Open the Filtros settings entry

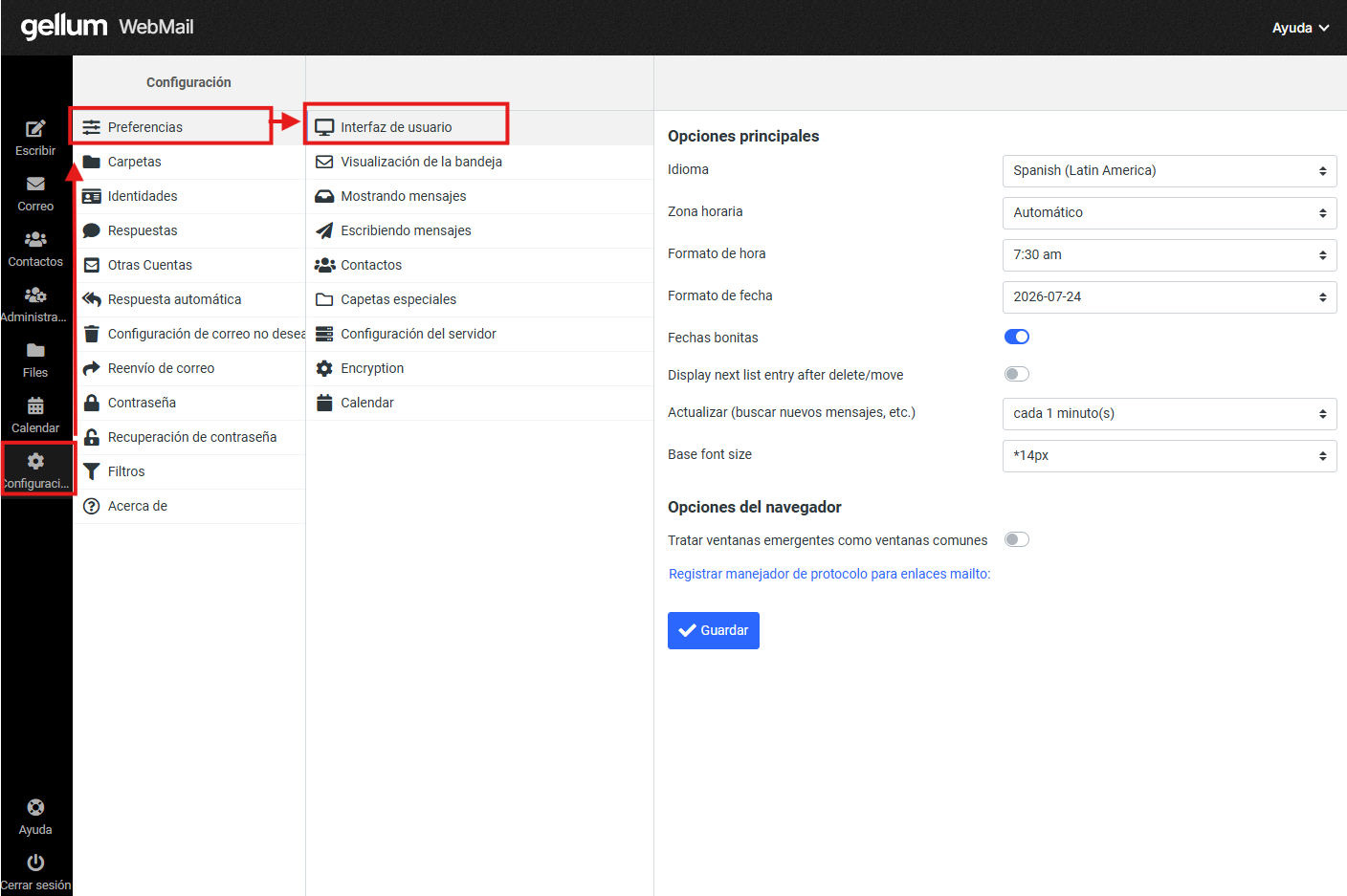pos(189,471)
